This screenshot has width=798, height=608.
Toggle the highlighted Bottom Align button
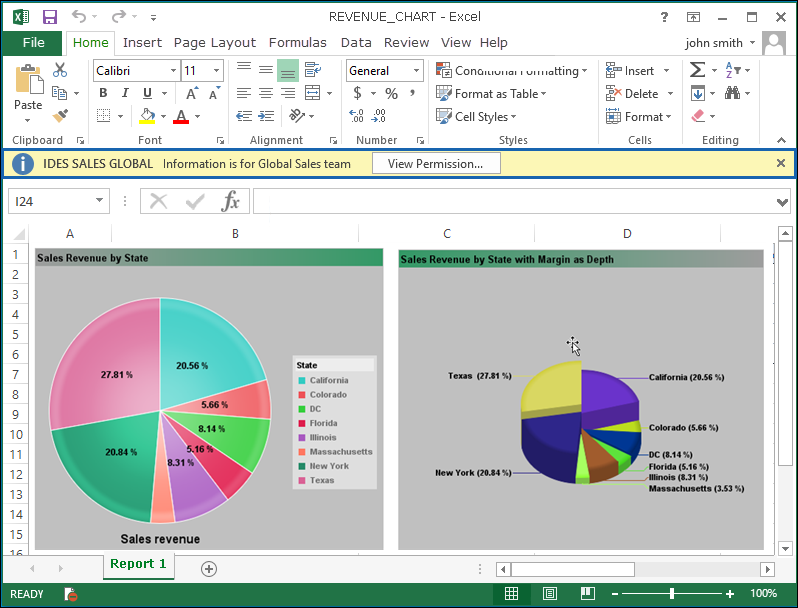(288, 70)
